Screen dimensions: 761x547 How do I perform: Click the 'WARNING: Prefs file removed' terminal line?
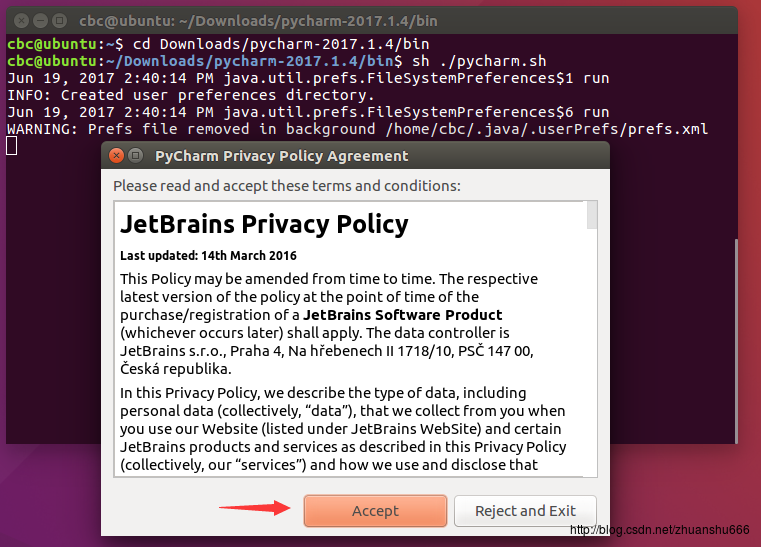click(357, 129)
